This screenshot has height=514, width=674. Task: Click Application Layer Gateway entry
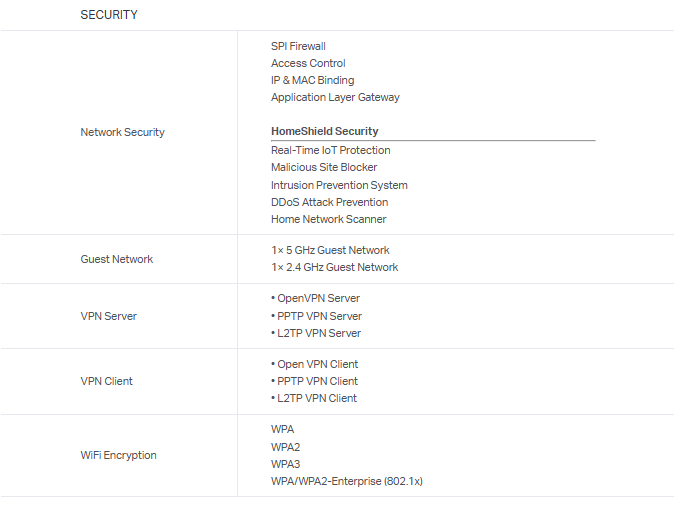pyautogui.click(x=335, y=97)
